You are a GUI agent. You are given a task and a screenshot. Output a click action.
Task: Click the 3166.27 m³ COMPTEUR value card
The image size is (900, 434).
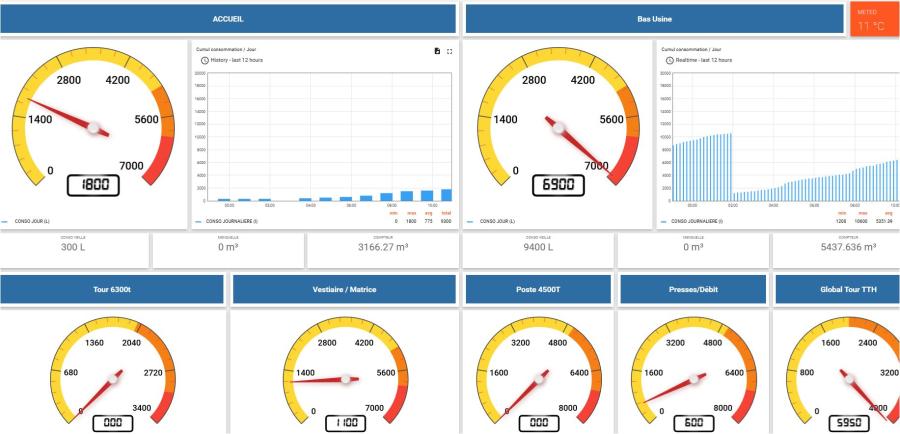(x=383, y=251)
